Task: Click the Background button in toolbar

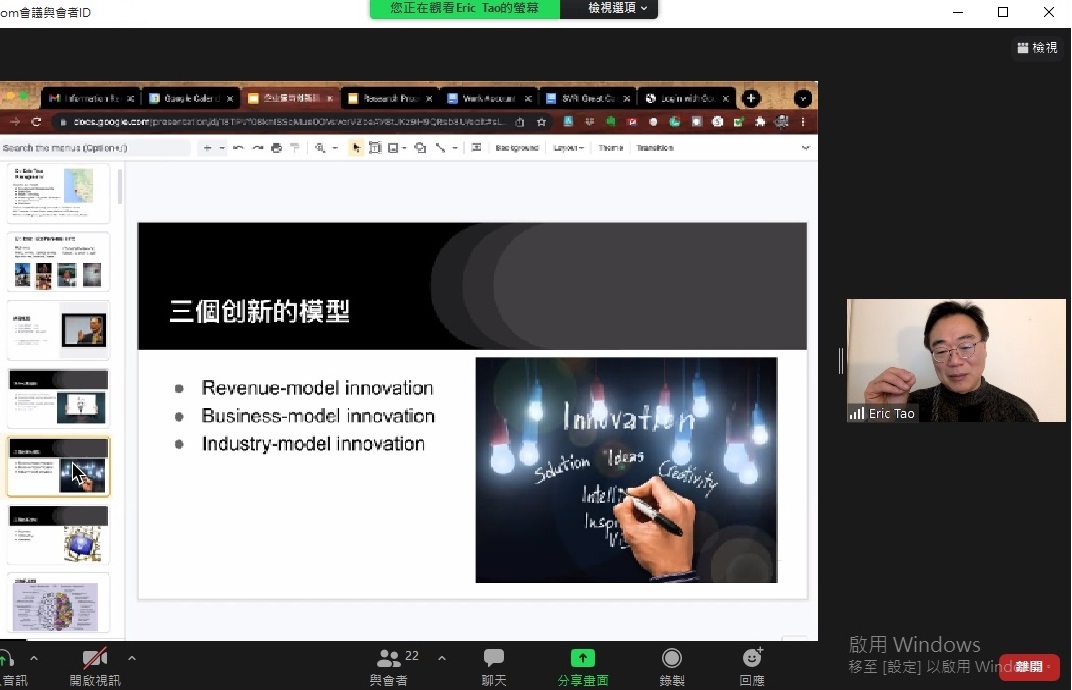Action: [517, 148]
